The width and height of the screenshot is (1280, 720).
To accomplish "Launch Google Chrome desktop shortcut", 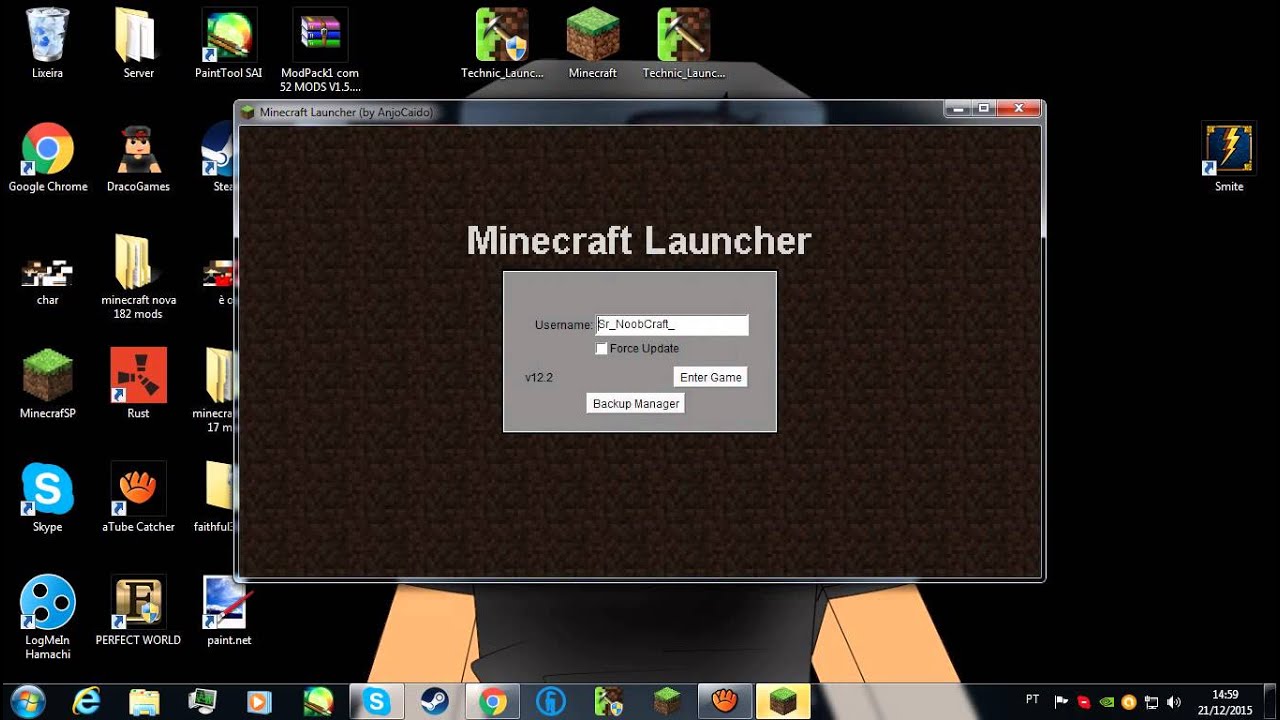I will click(x=47, y=157).
